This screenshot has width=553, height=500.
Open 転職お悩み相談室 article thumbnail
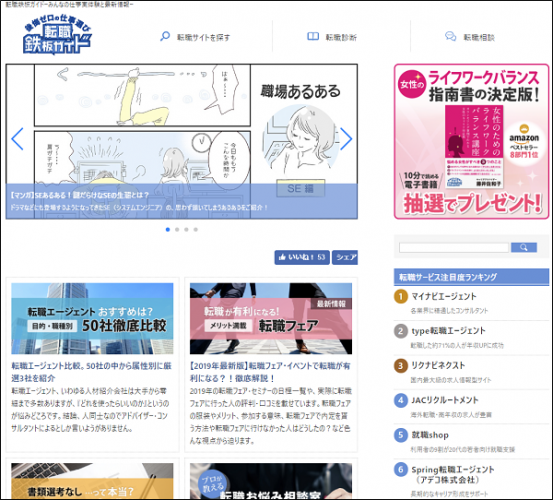271,481
